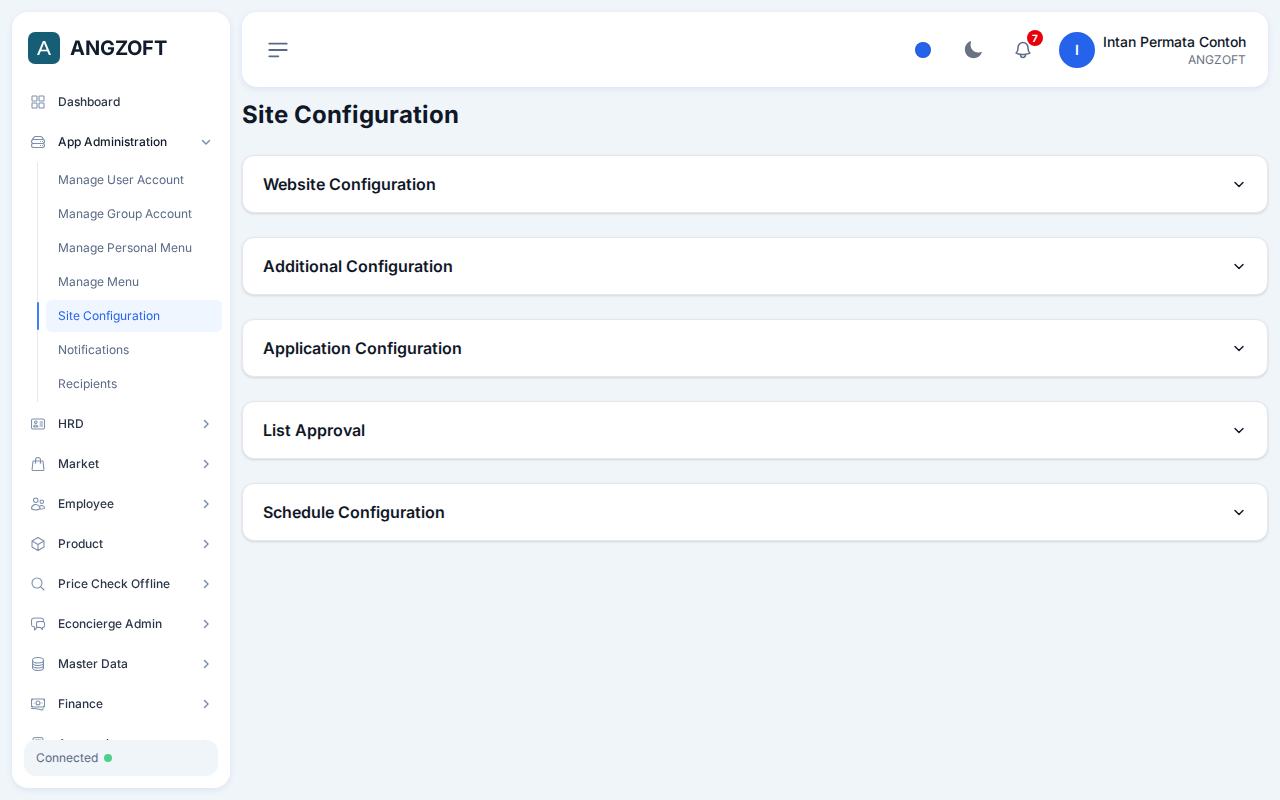Expand Employee menu arrow
This screenshot has height=800, width=1280.
click(x=206, y=504)
